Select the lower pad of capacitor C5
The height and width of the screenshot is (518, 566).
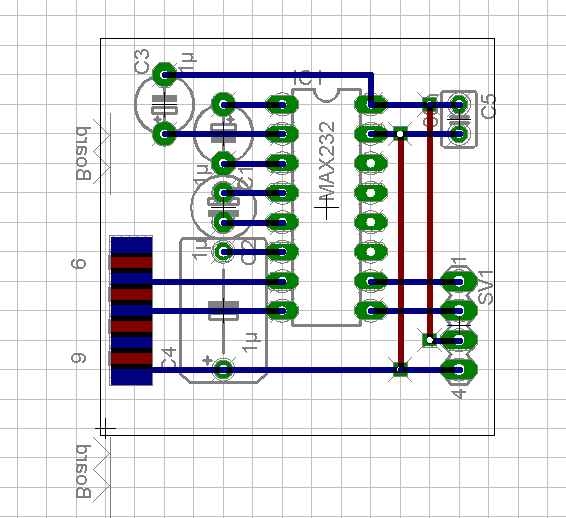(x=459, y=134)
